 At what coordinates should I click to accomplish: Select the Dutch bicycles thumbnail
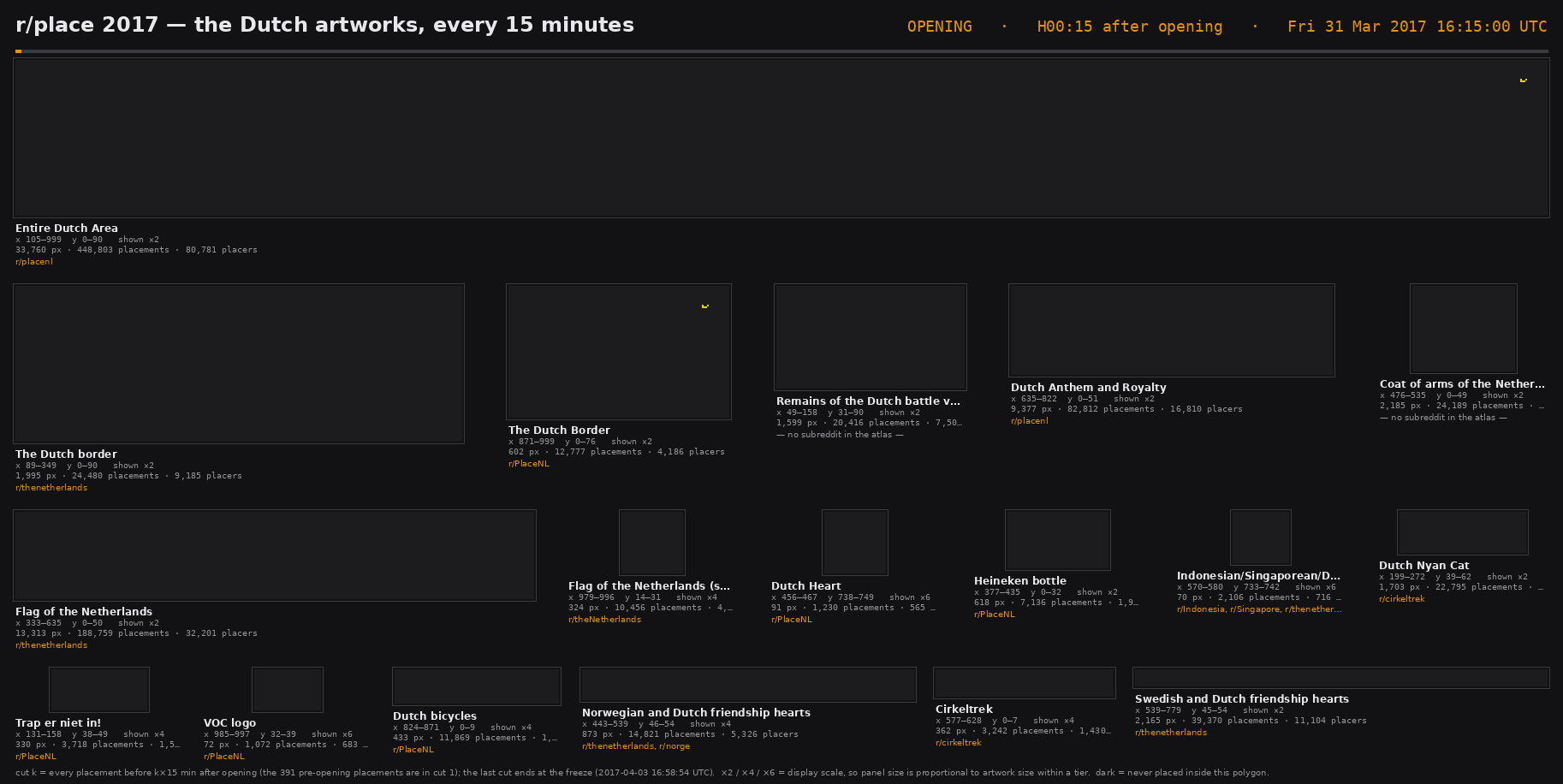[x=477, y=686]
